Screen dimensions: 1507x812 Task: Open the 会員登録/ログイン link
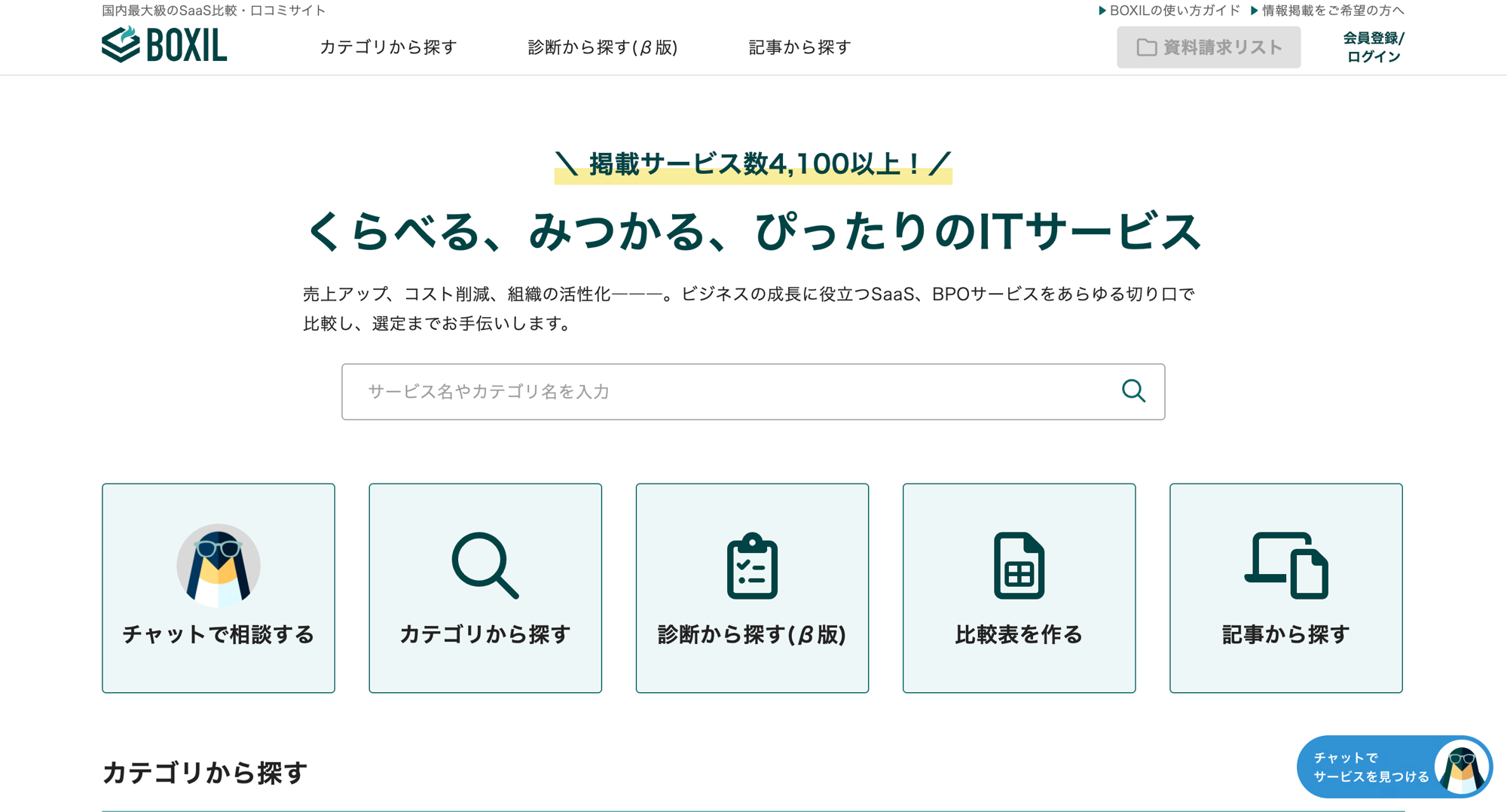1373,47
